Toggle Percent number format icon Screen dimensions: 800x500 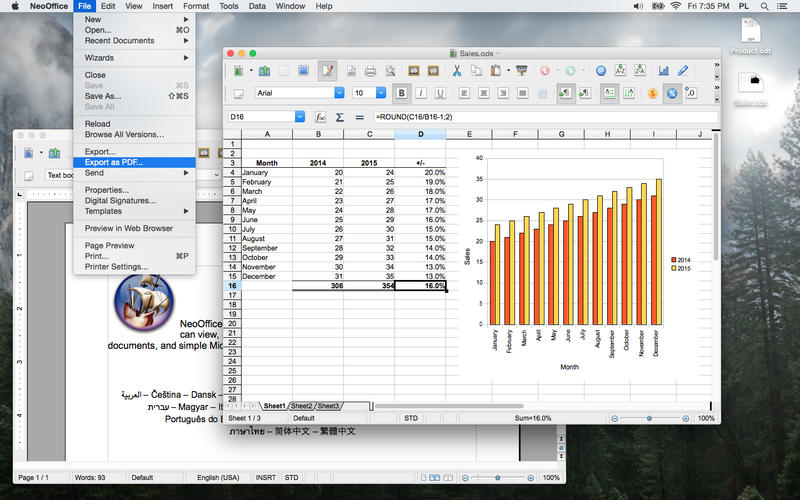coord(672,93)
